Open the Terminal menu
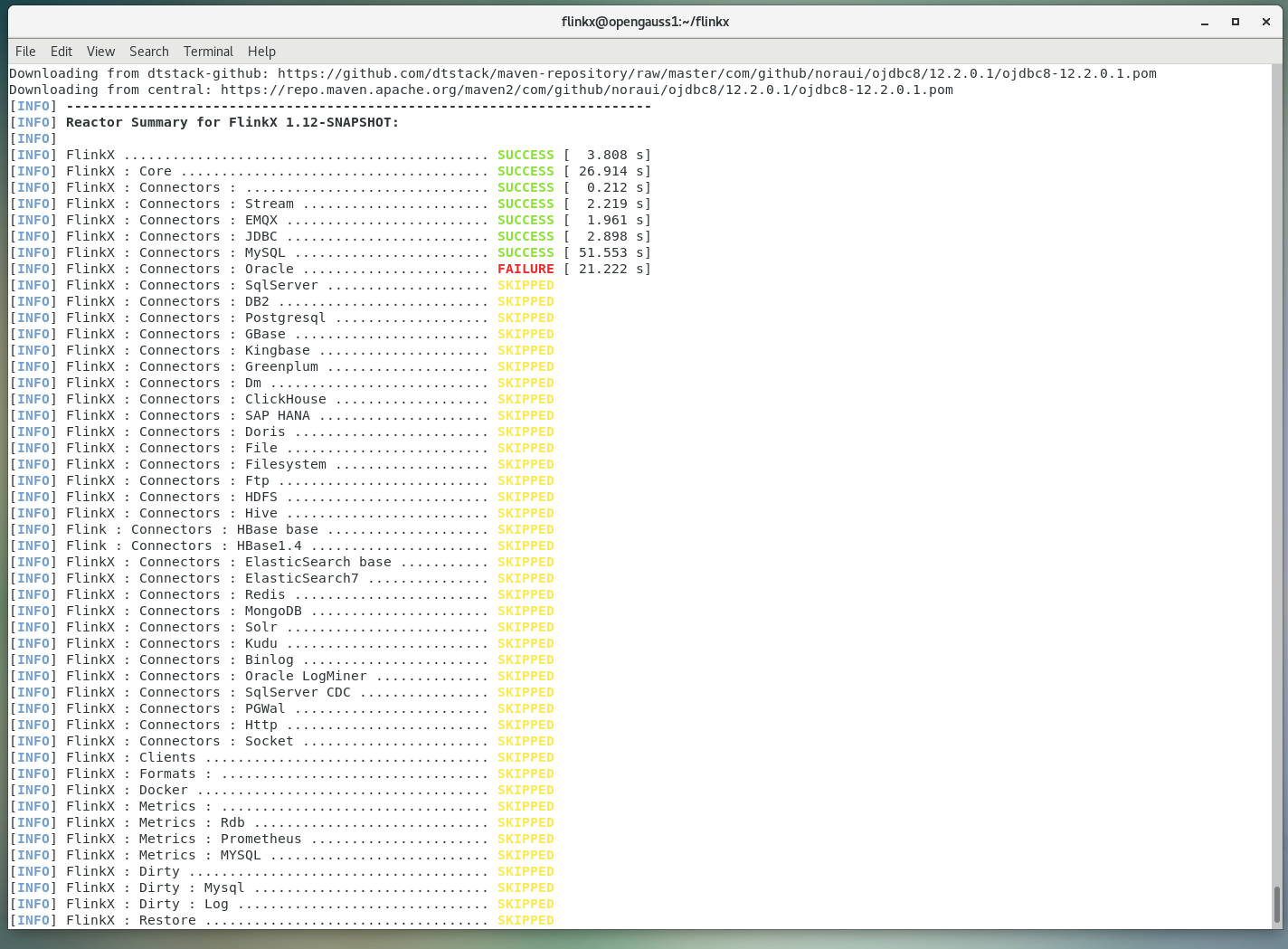 coord(208,52)
